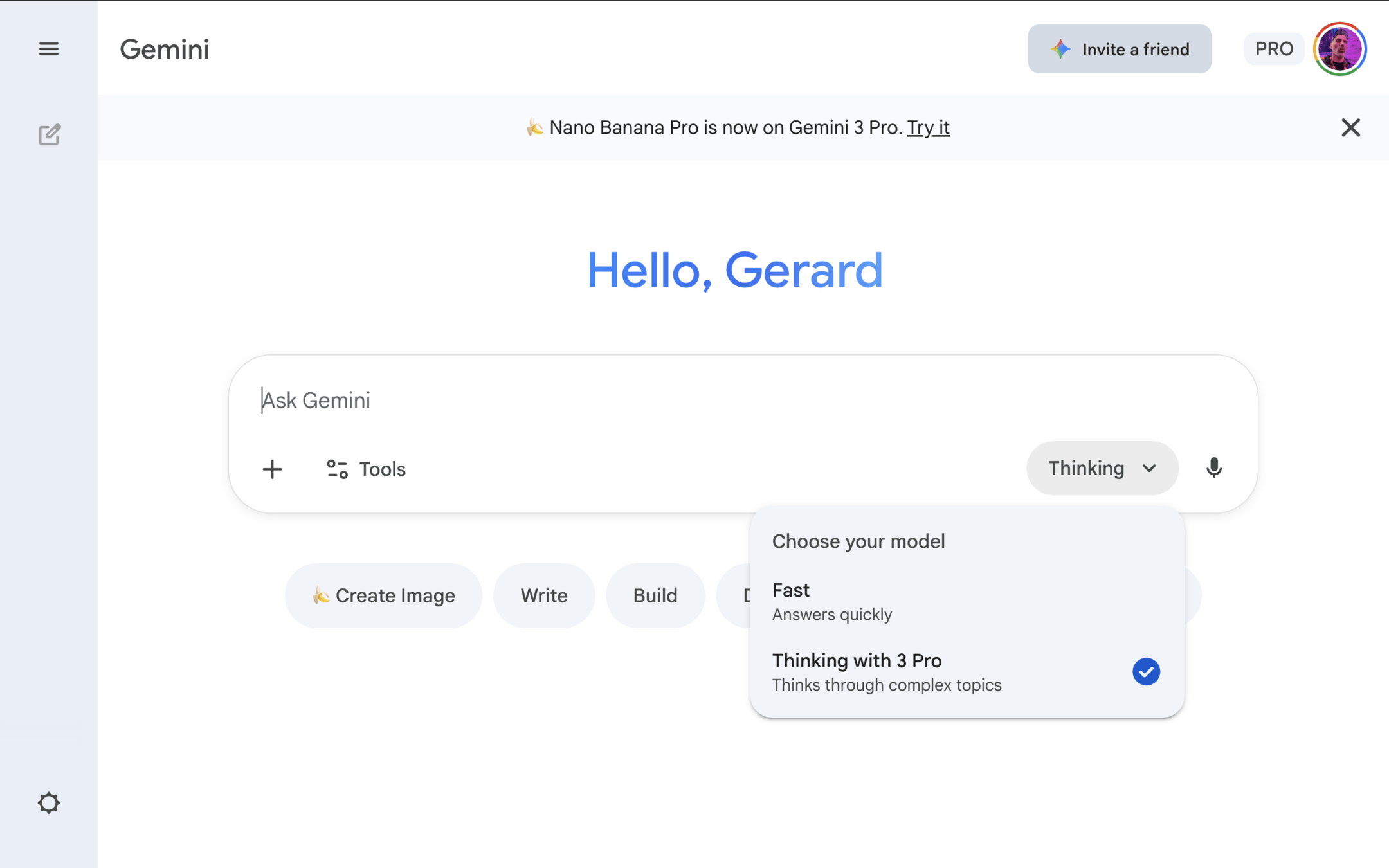Click the microphone voice input icon
Screen dimensions: 1389x868
click(1213, 468)
